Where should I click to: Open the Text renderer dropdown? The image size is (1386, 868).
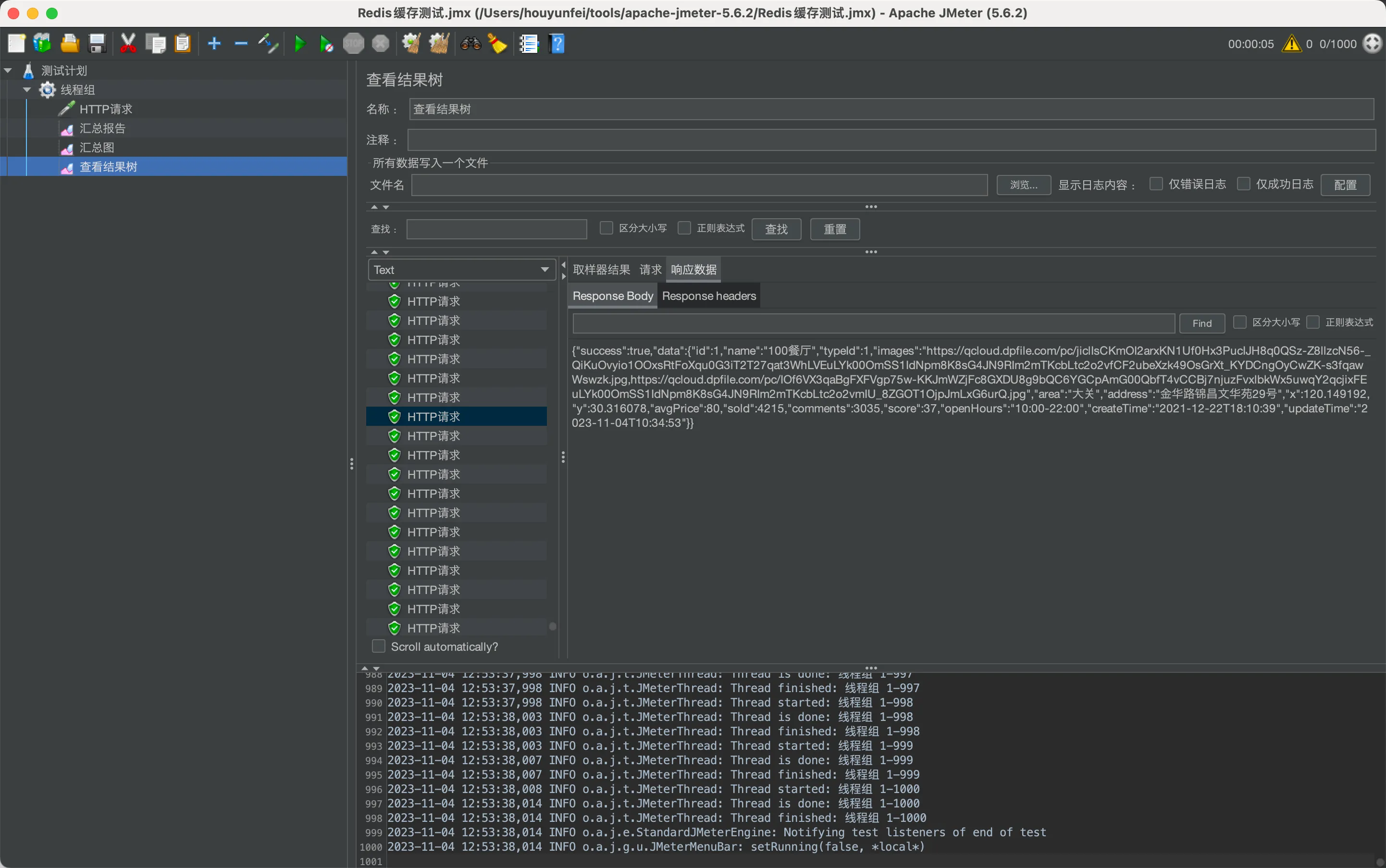[461, 270]
